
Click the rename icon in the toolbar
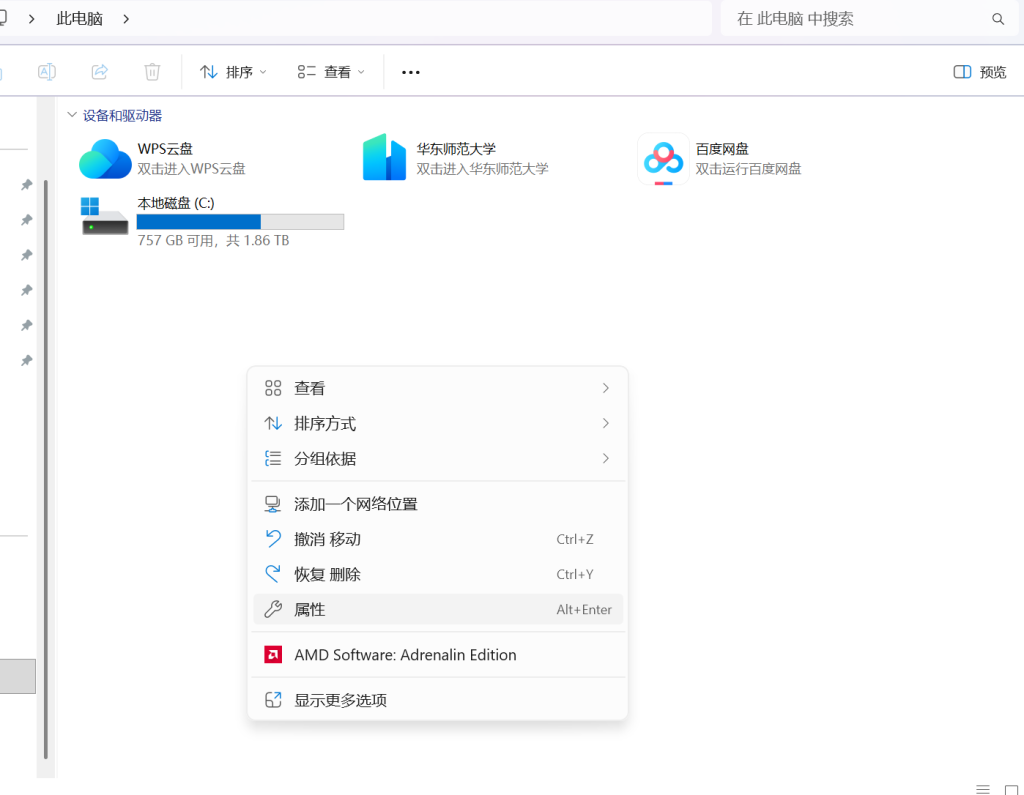coord(47,72)
